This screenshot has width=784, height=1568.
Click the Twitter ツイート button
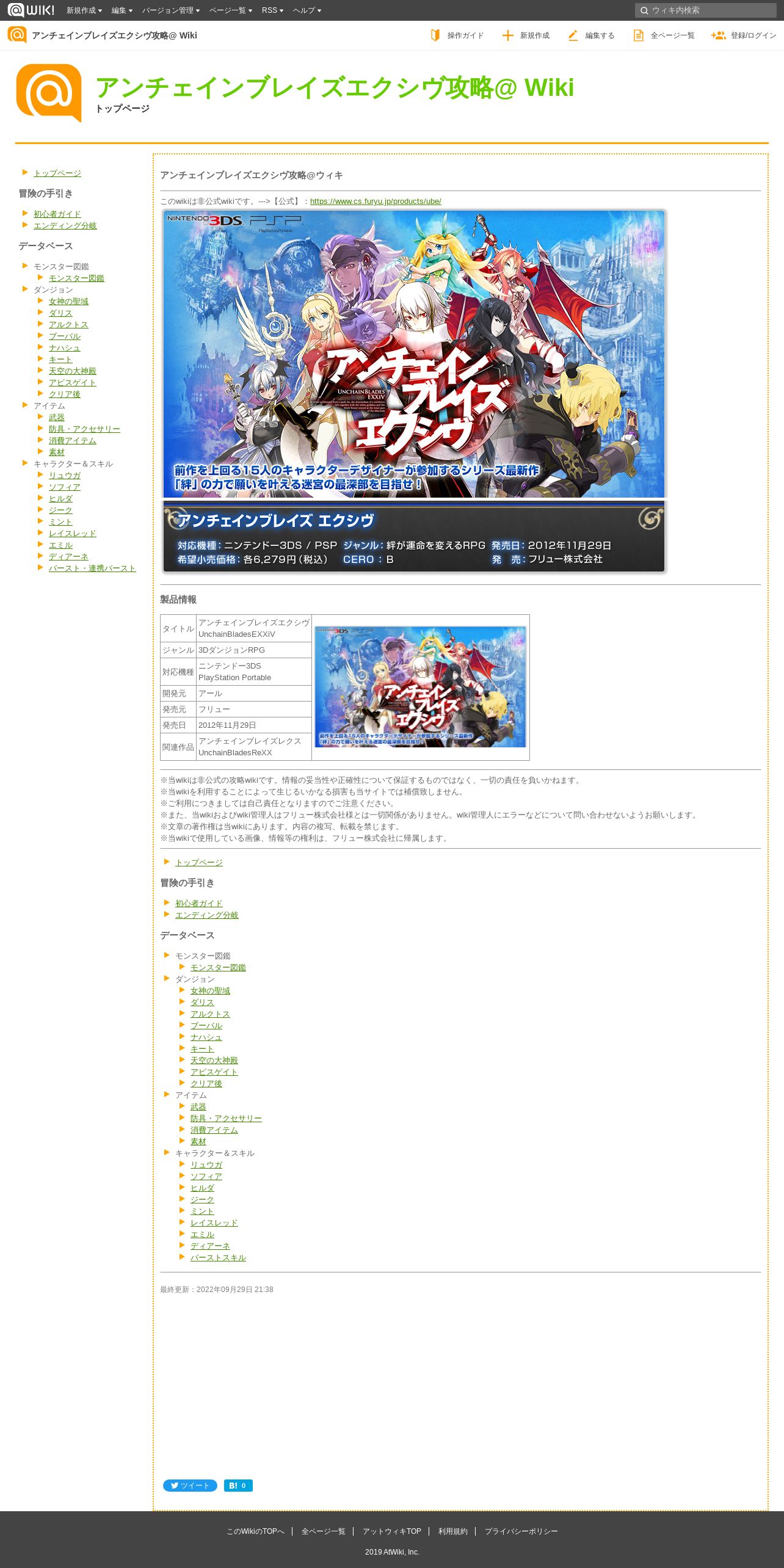tap(190, 1486)
